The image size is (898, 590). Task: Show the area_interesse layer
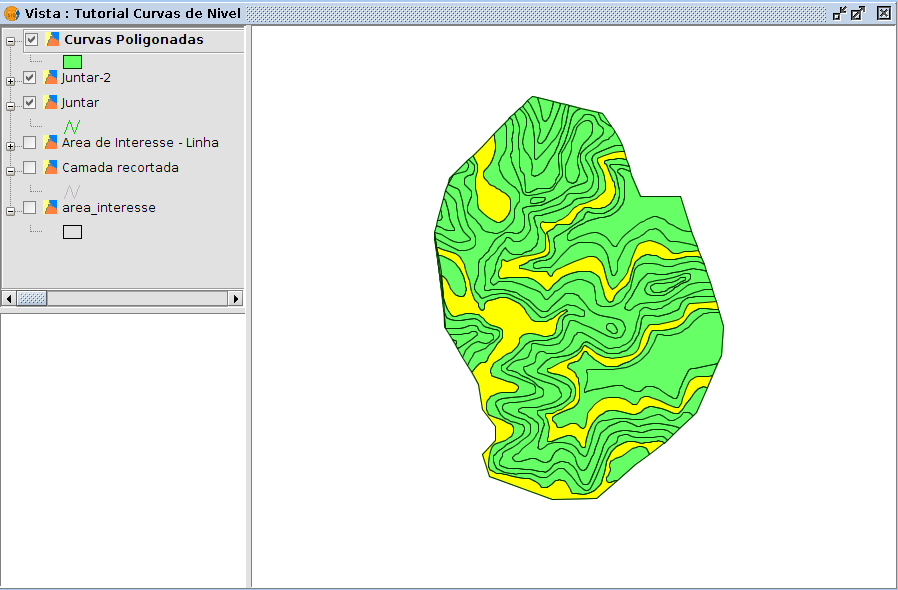(x=30, y=208)
